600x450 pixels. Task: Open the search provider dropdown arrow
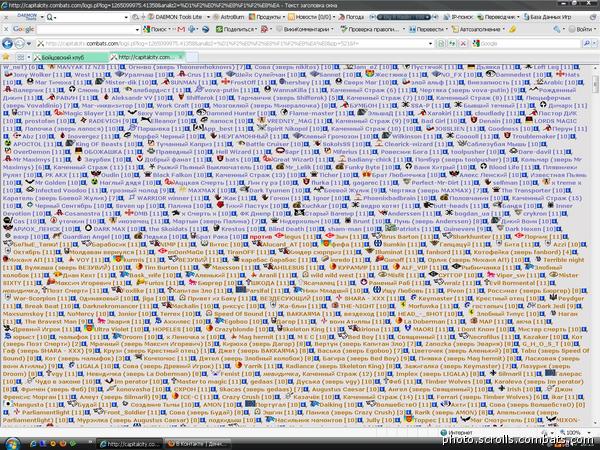point(594,44)
